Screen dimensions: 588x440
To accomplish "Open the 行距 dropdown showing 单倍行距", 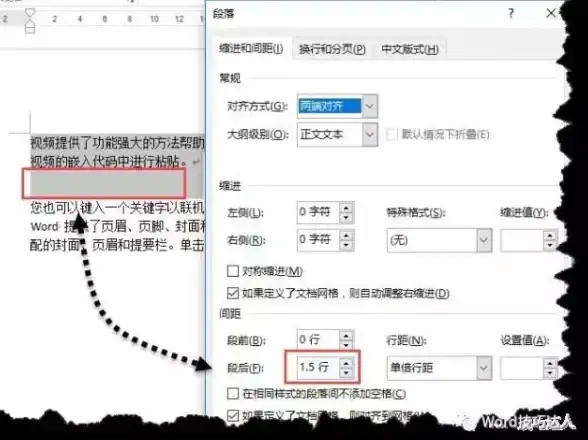I will tap(439, 368).
